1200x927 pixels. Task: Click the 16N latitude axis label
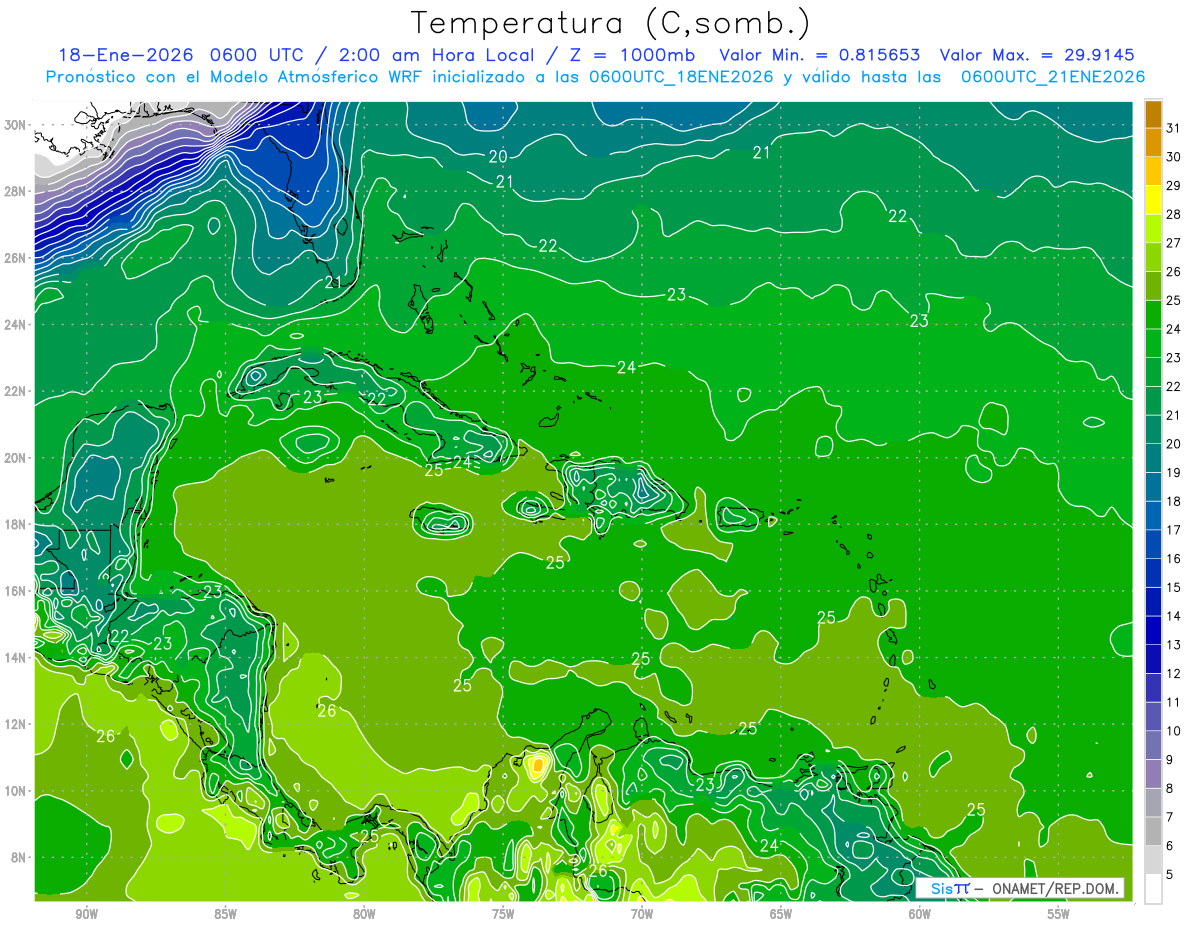(17, 590)
